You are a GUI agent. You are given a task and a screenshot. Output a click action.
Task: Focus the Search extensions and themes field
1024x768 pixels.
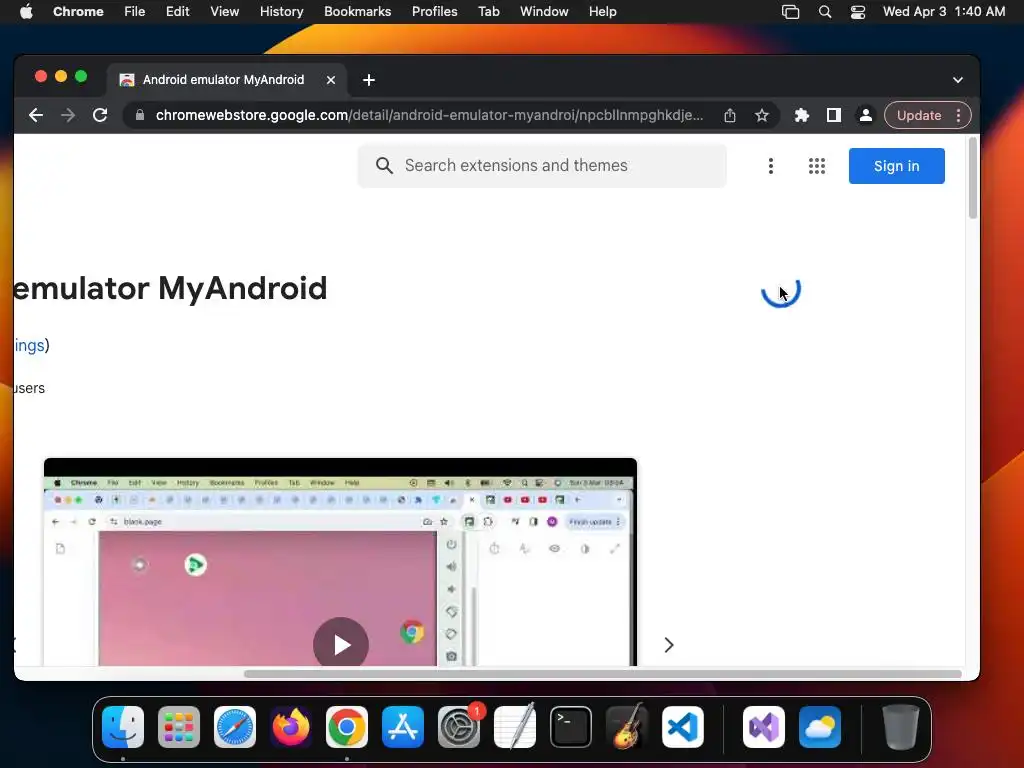542,166
